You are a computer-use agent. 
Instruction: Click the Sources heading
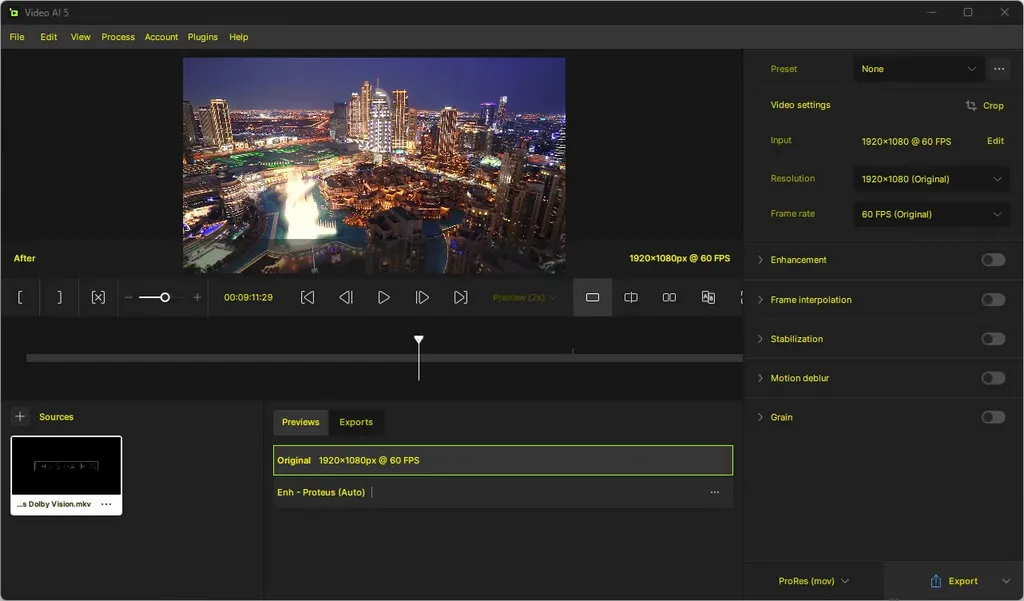56,417
